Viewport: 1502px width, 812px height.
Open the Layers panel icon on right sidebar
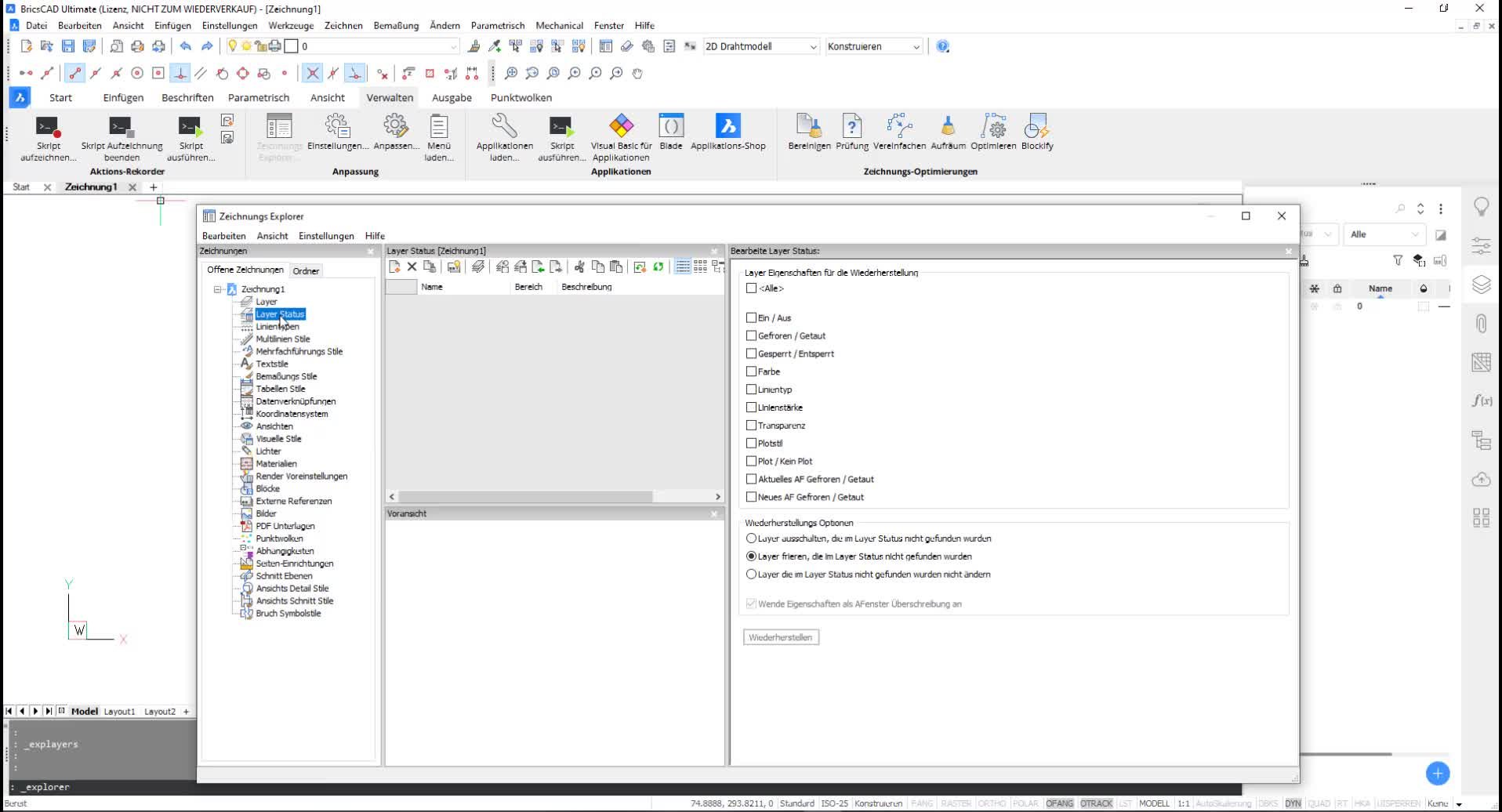[x=1481, y=285]
